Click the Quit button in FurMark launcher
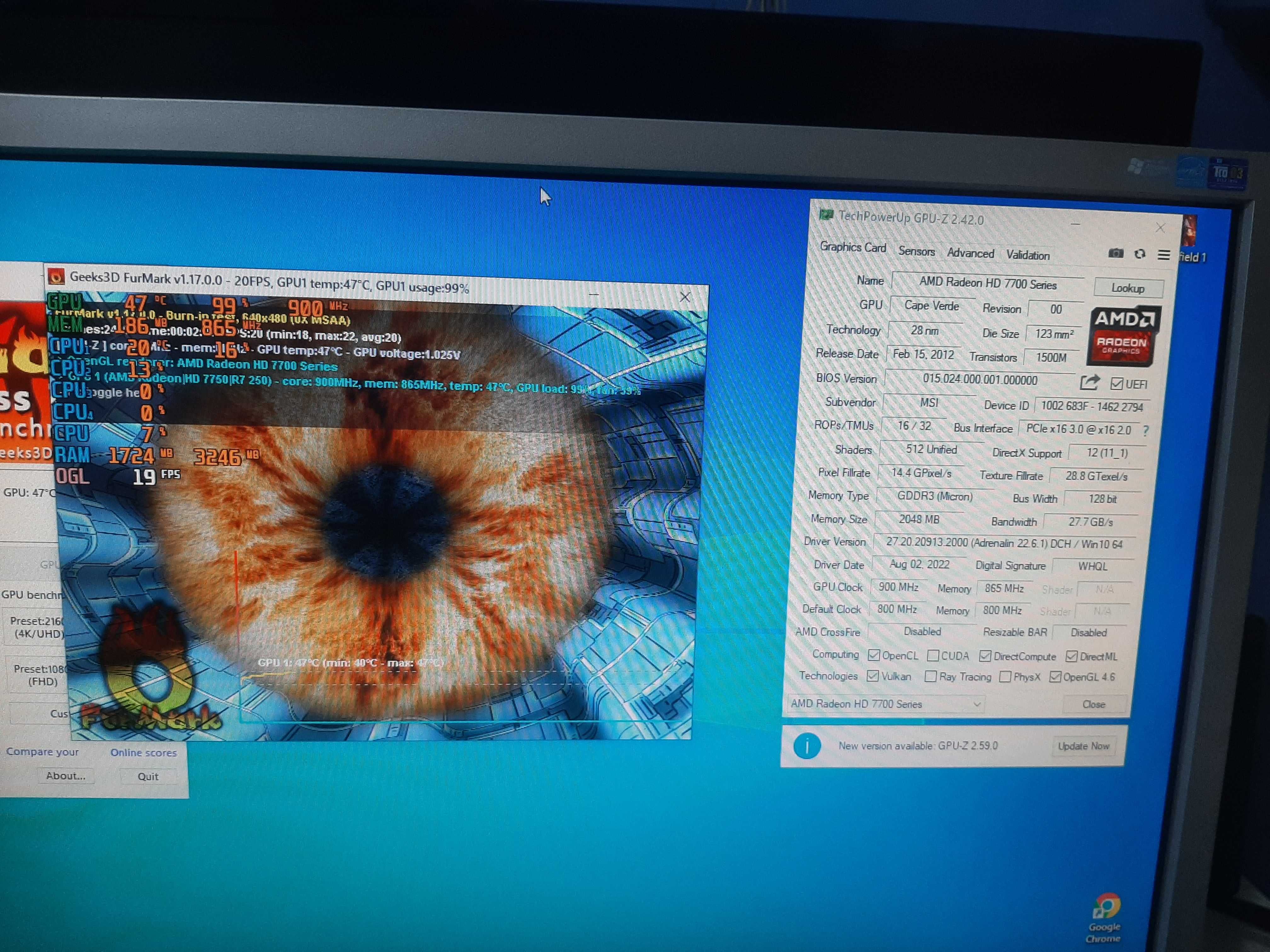Screen dimensions: 1270x952 pos(147,776)
